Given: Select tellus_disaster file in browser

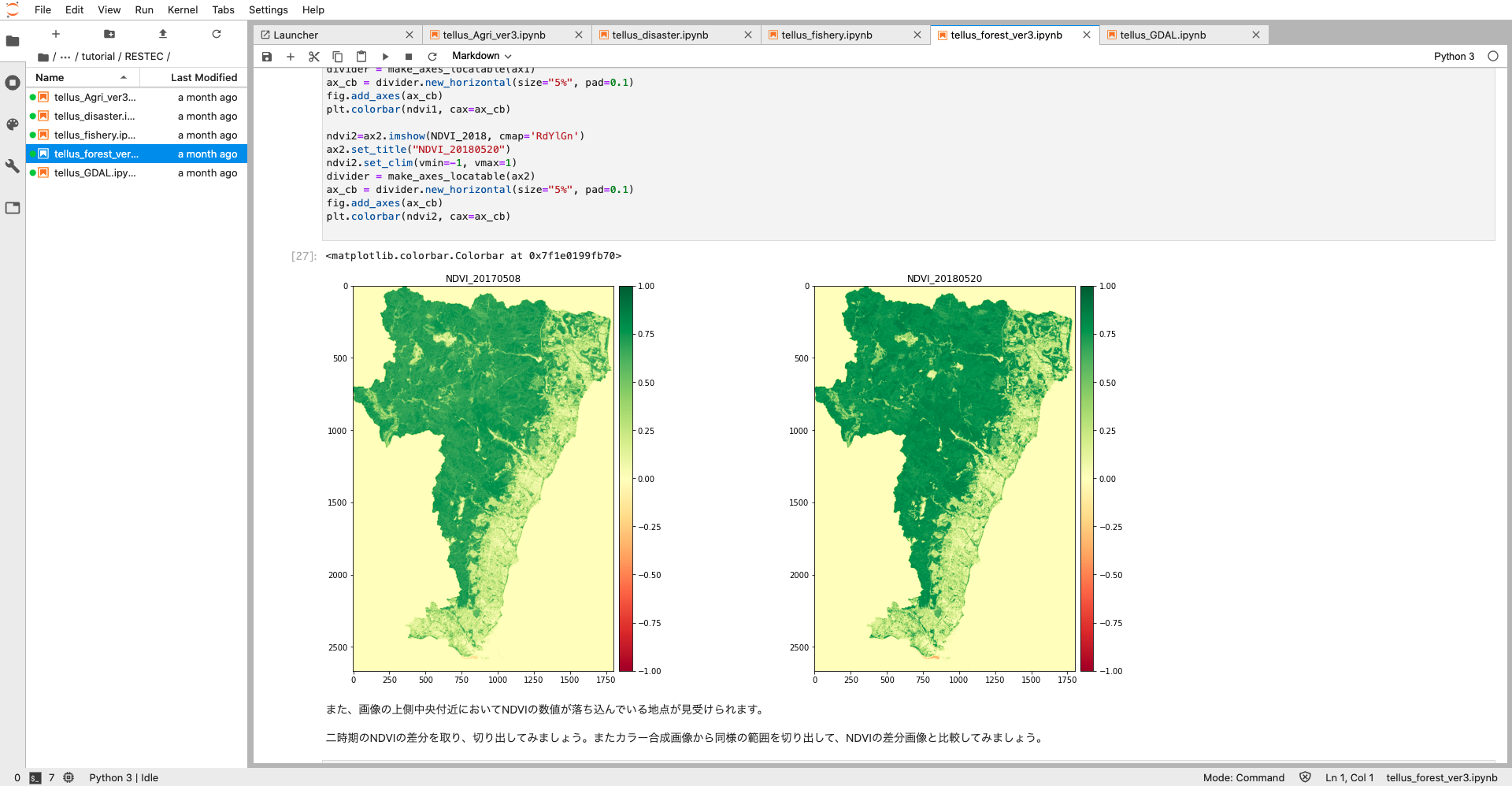Looking at the screenshot, I should pos(137,116).
